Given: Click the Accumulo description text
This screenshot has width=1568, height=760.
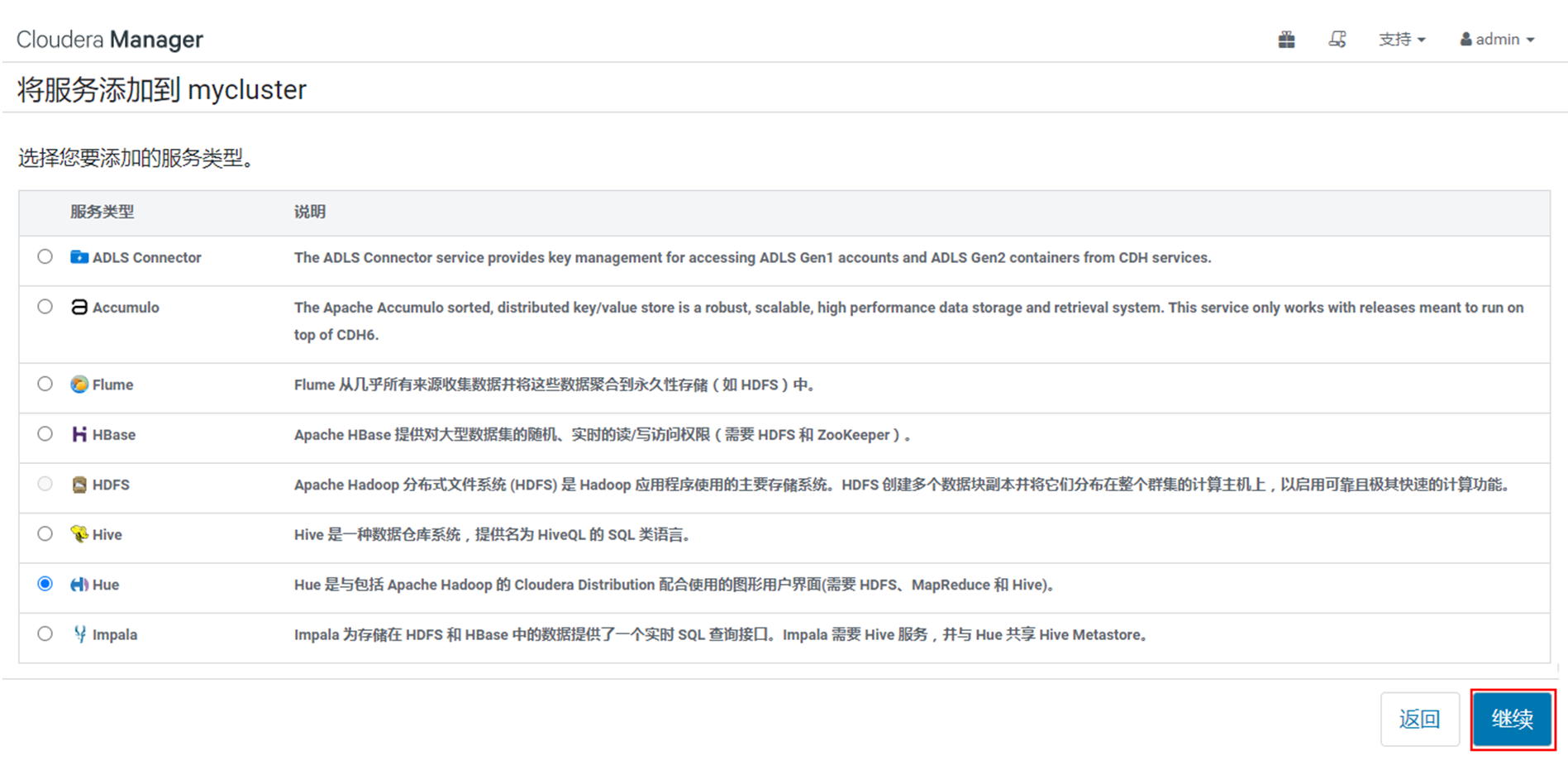Looking at the screenshot, I should click(x=908, y=321).
